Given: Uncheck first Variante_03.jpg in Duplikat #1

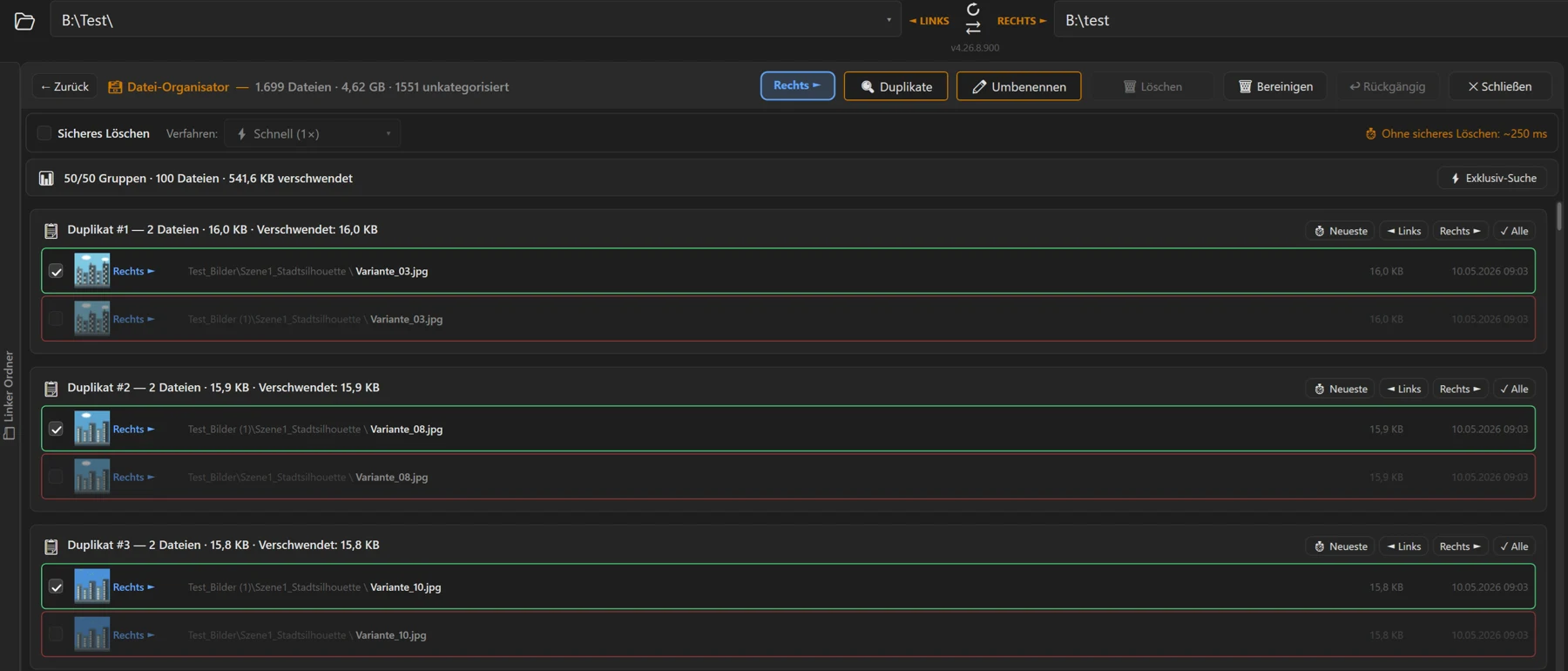Looking at the screenshot, I should 56,272.
